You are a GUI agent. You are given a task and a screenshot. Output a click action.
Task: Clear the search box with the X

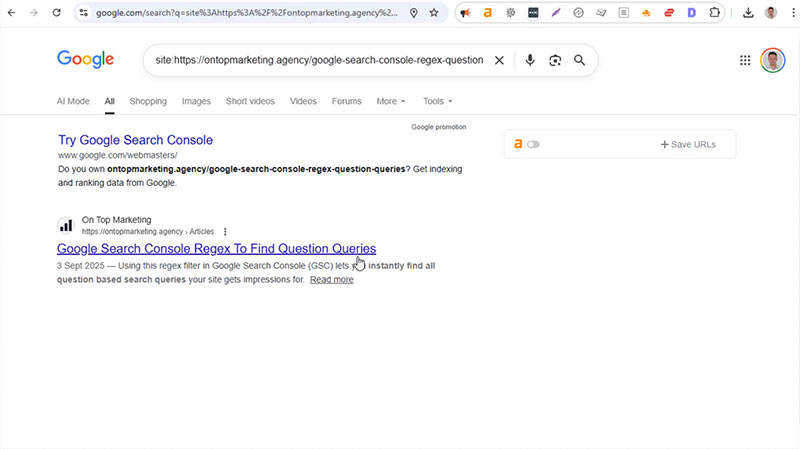[x=499, y=60]
